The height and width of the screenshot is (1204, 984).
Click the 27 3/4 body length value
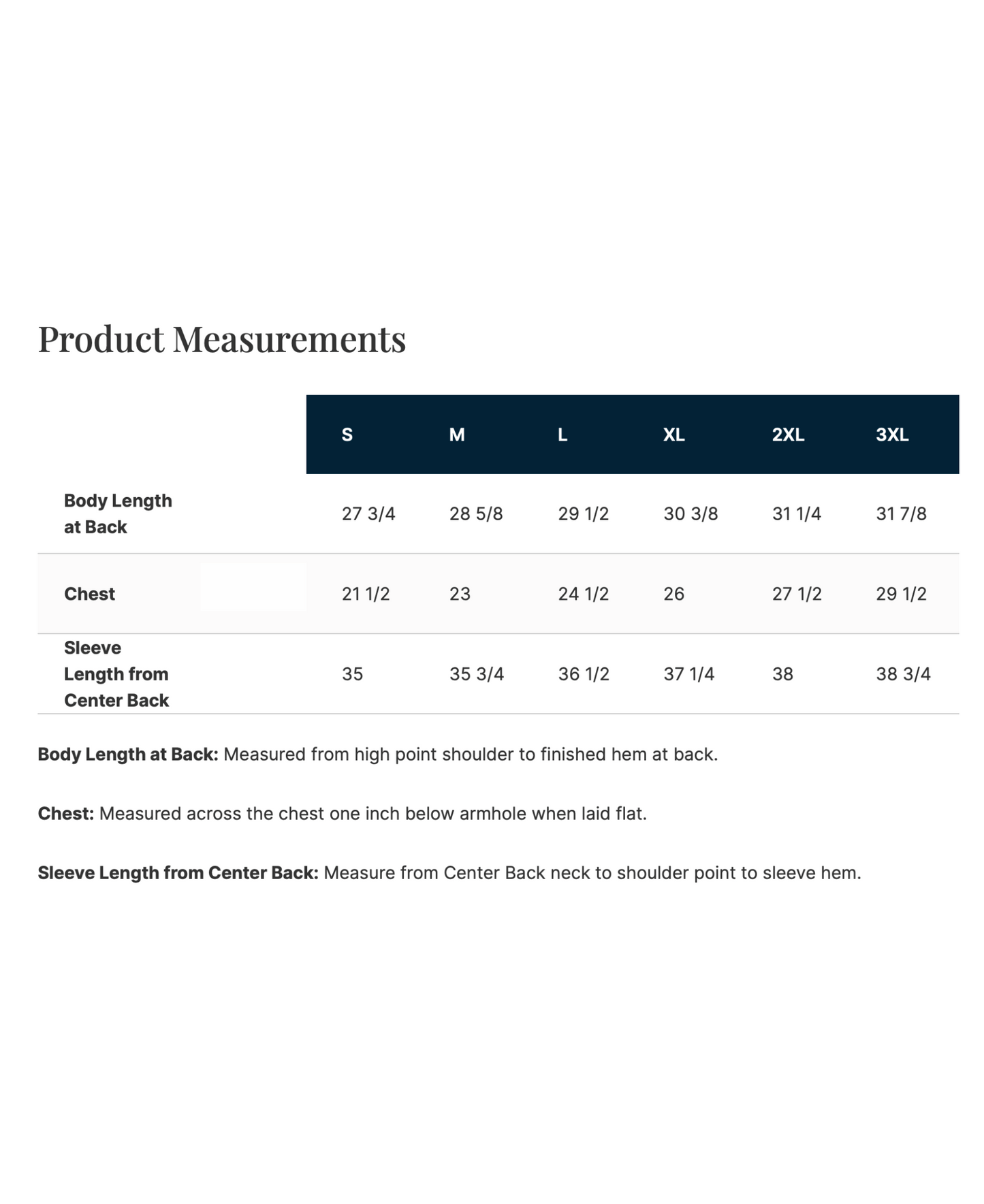(x=368, y=513)
